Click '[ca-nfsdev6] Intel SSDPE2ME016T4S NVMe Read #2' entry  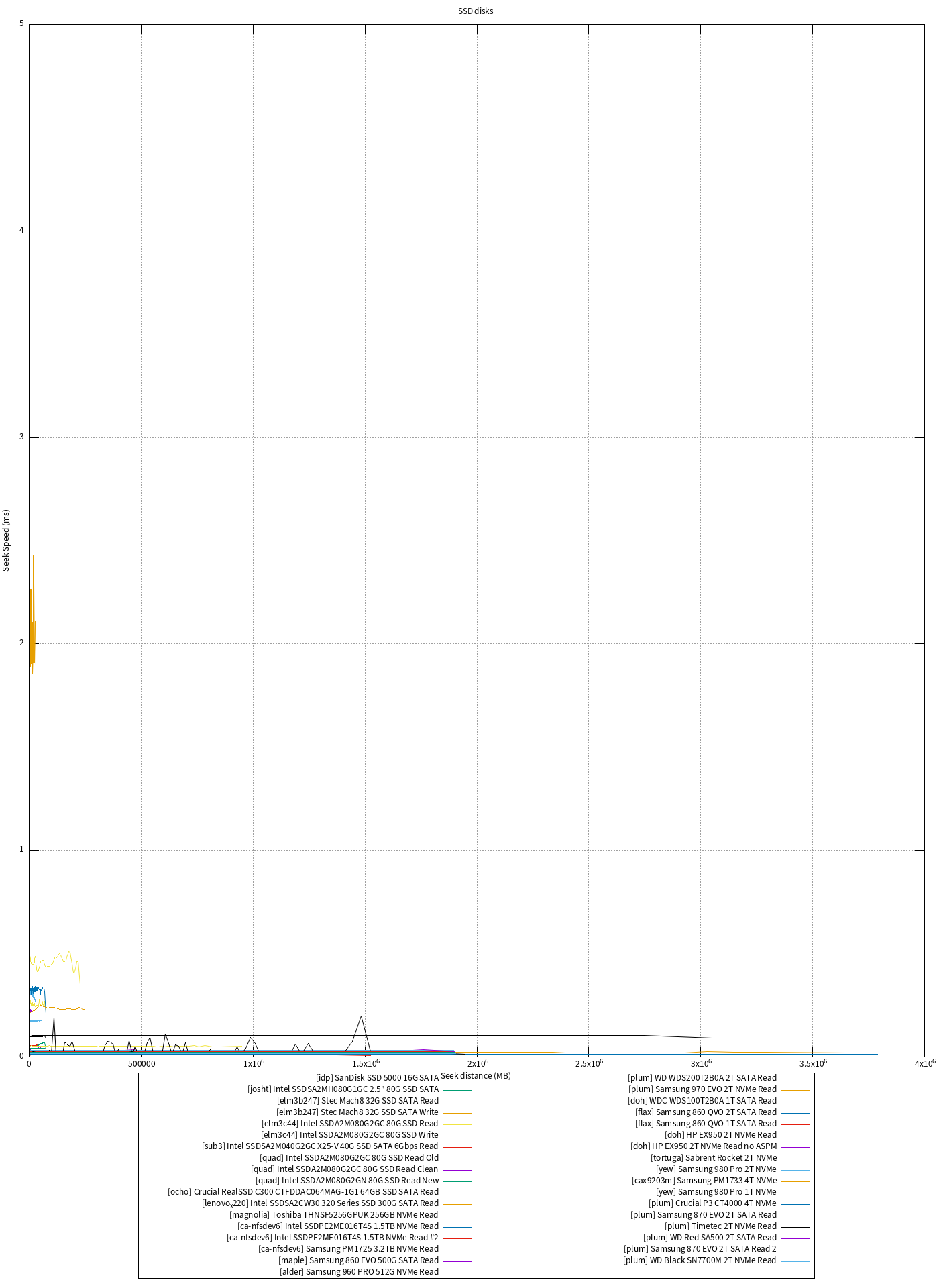click(333, 1238)
